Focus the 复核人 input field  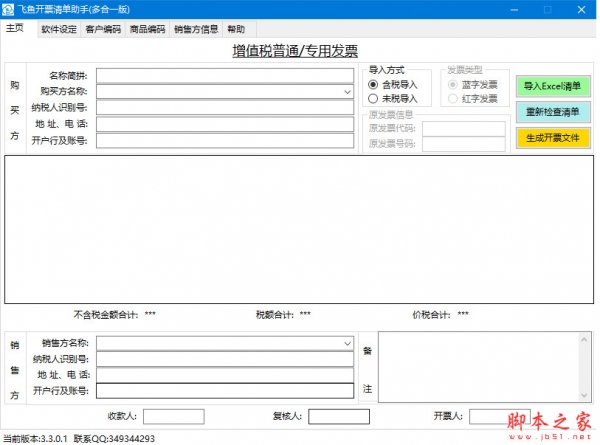(338, 416)
